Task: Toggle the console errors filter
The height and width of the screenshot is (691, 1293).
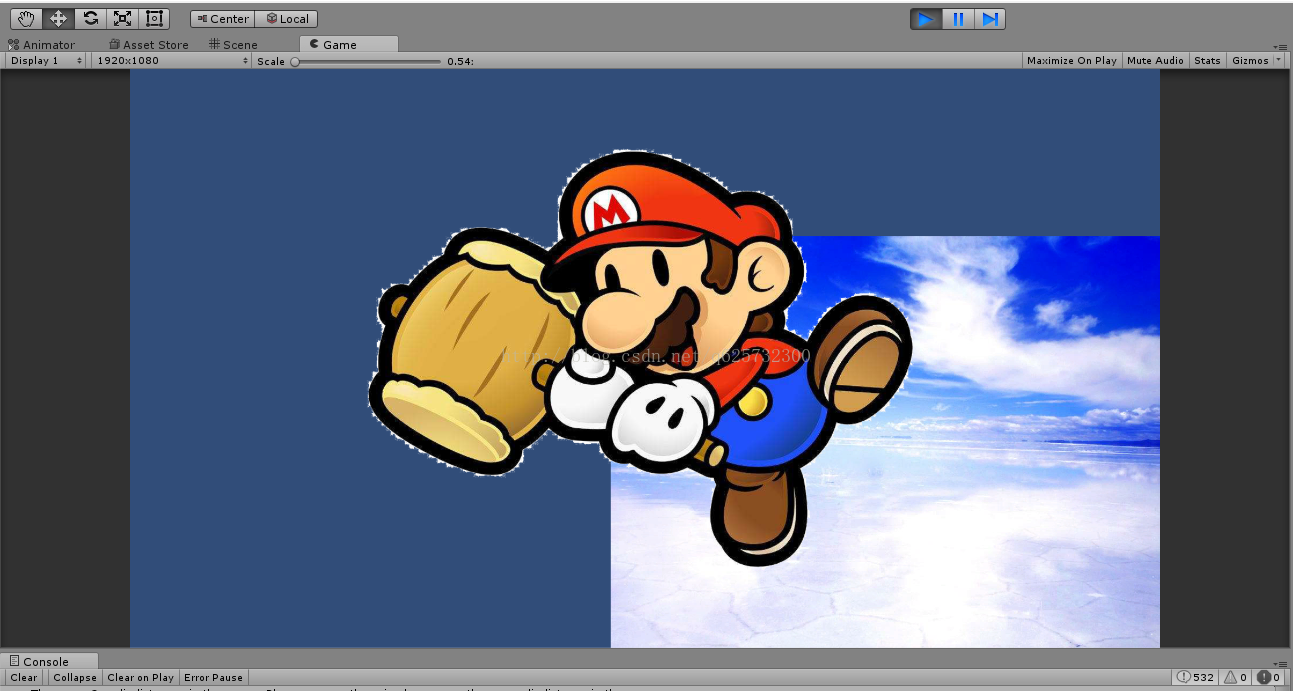Action: tap(1269, 677)
